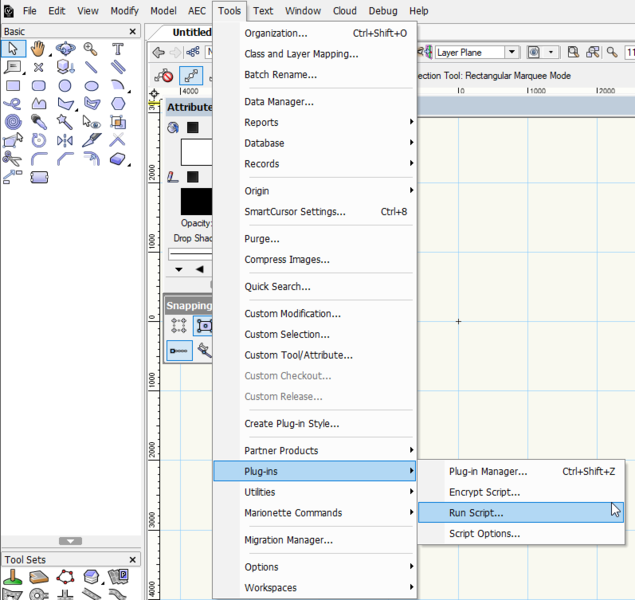Click the pen color black swatch
The height and width of the screenshot is (600, 635).
(193, 177)
